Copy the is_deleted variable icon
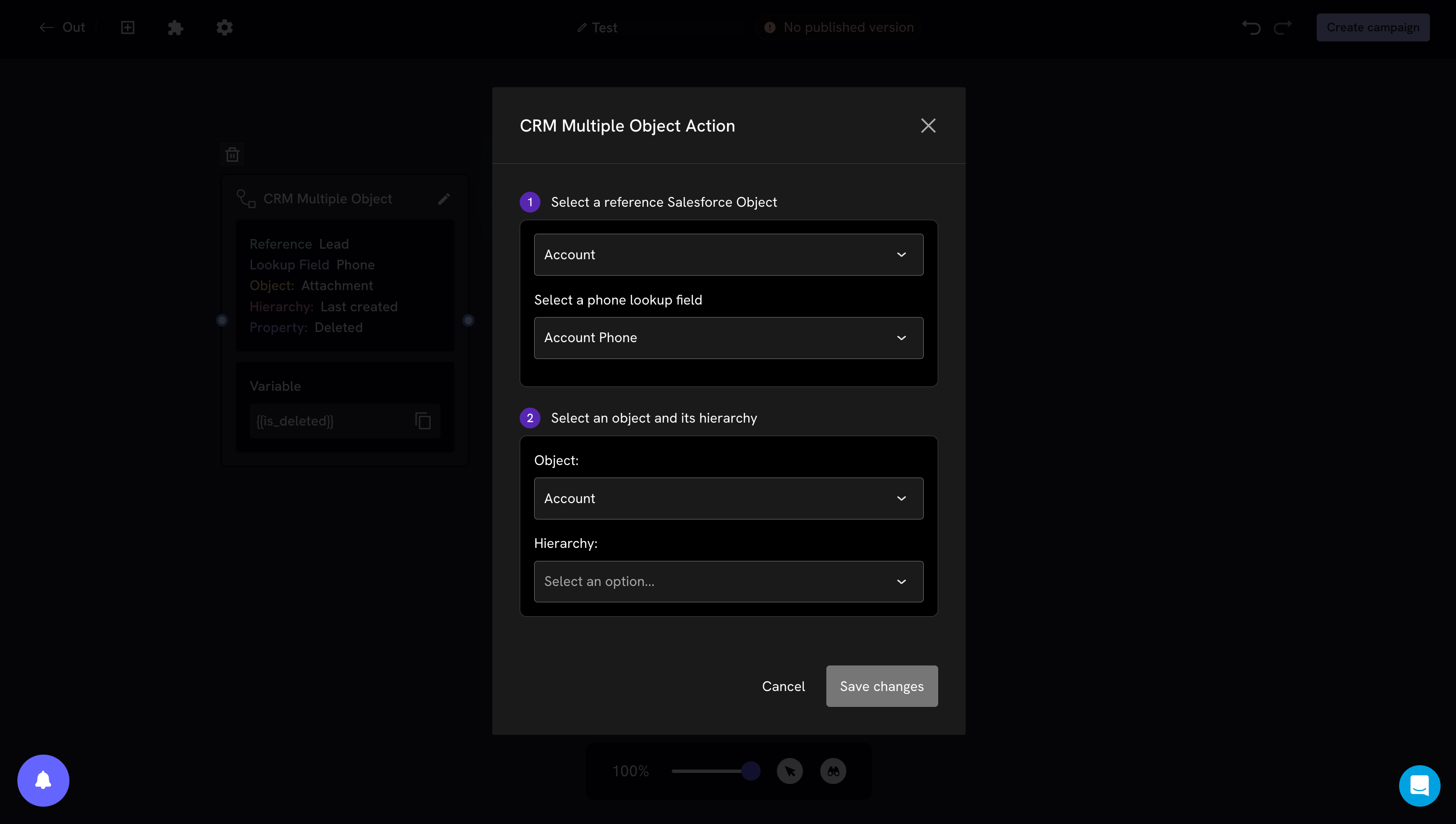 (x=423, y=421)
